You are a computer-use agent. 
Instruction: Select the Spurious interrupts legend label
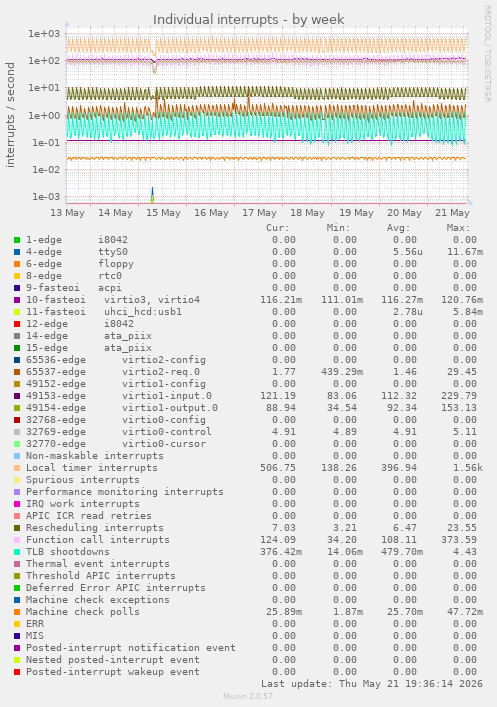pos(83,480)
